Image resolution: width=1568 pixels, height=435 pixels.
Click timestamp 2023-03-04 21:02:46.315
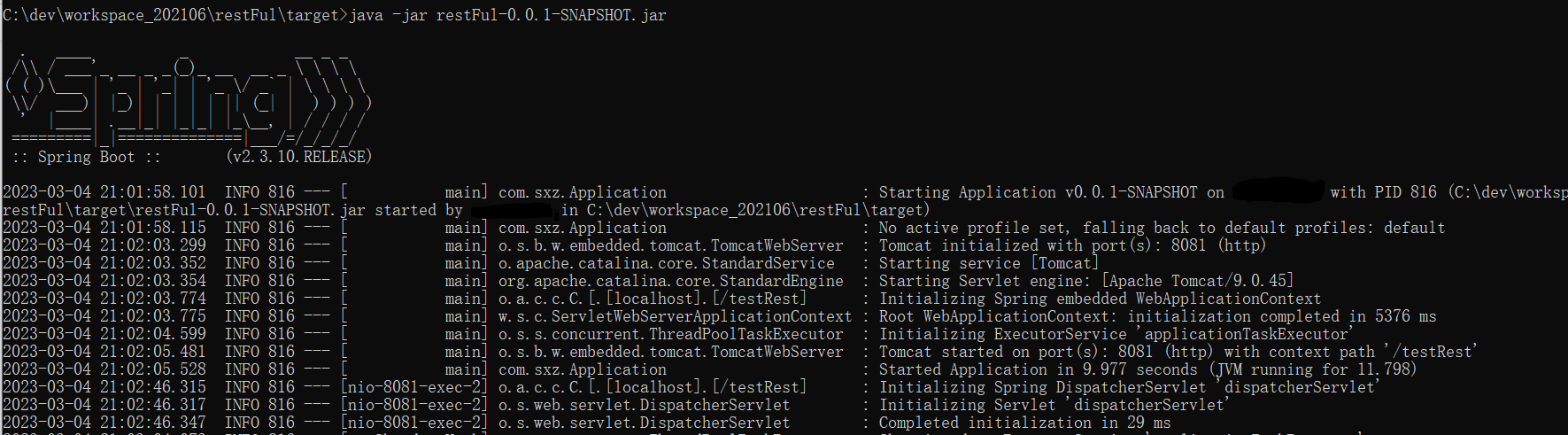click(104, 387)
